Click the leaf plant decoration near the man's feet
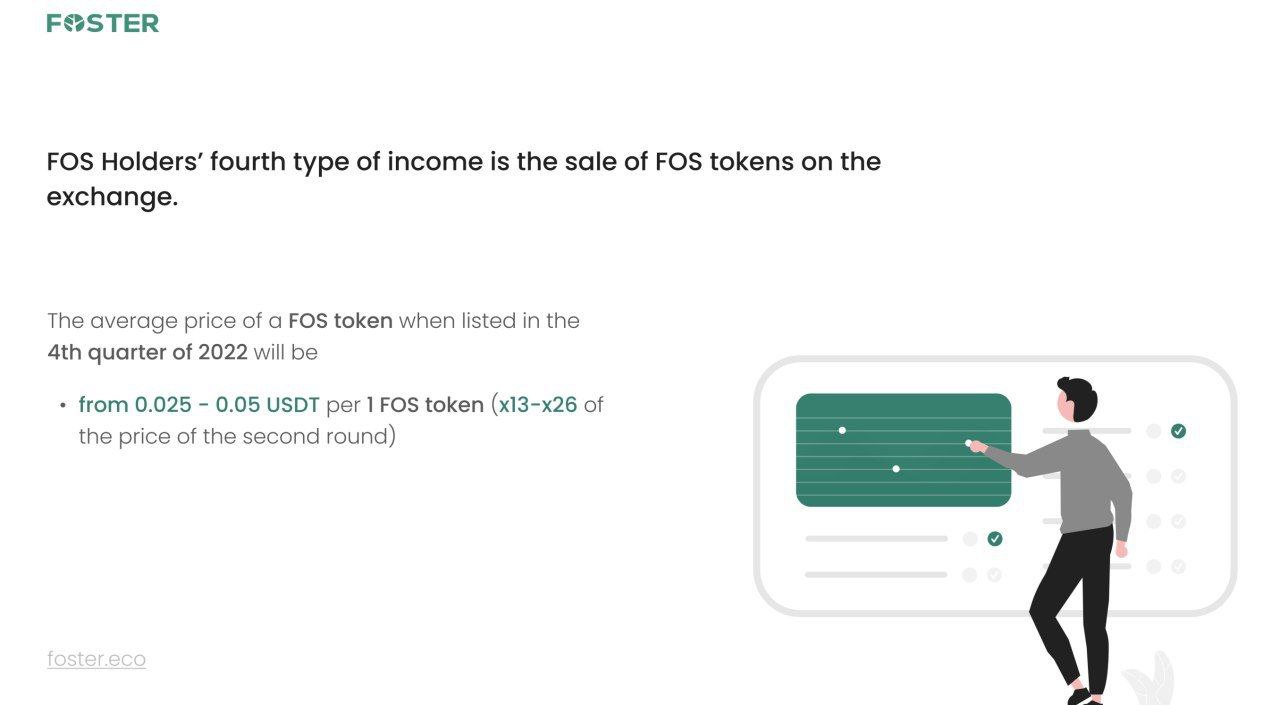The height and width of the screenshot is (705, 1280). [1148, 679]
